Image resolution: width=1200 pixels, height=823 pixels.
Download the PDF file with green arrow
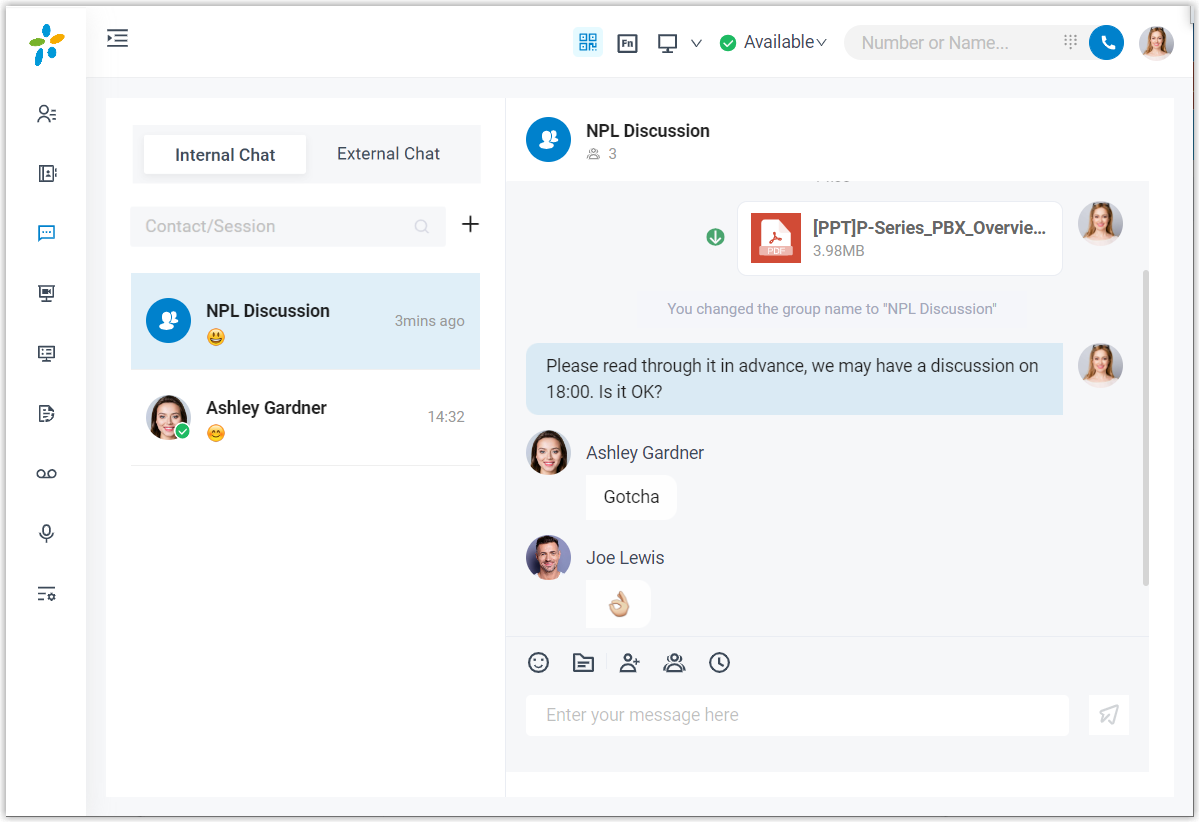(x=715, y=238)
